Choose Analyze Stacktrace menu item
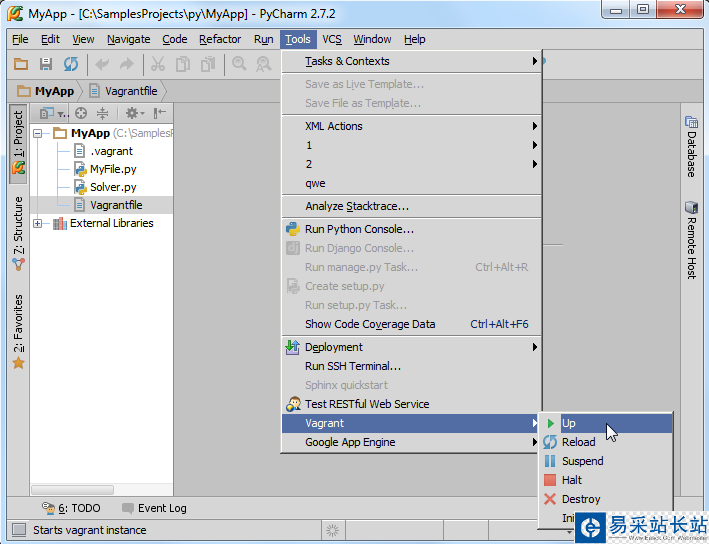Image resolution: width=709 pixels, height=544 pixels. (411, 206)
